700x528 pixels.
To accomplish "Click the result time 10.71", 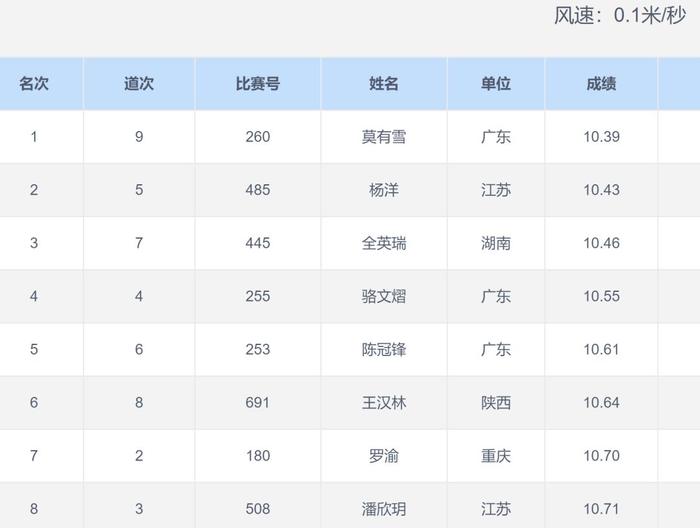I will coord(601,509).
